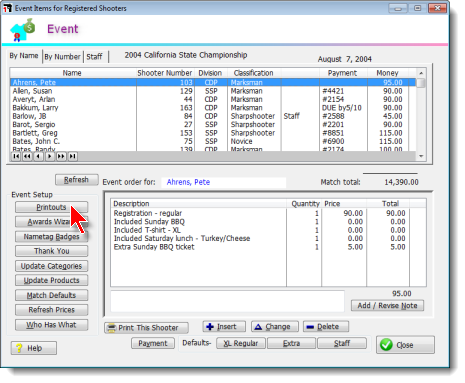Click the Add / Revise Note button
The image size is (465, 383).
[387, 305]
